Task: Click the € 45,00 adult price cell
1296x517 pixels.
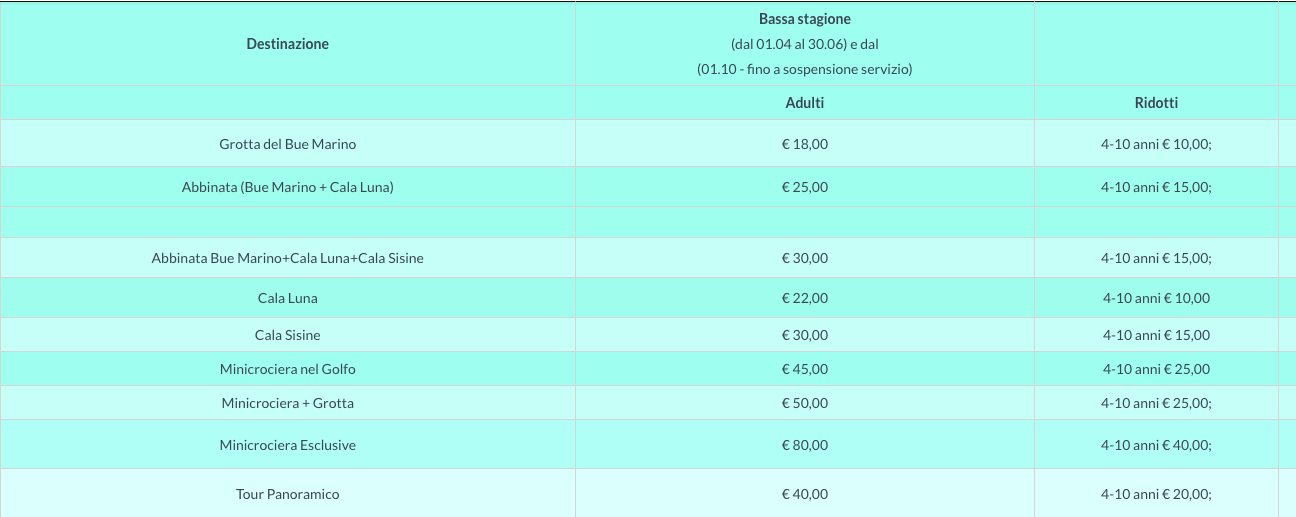Action: point(805,369)
